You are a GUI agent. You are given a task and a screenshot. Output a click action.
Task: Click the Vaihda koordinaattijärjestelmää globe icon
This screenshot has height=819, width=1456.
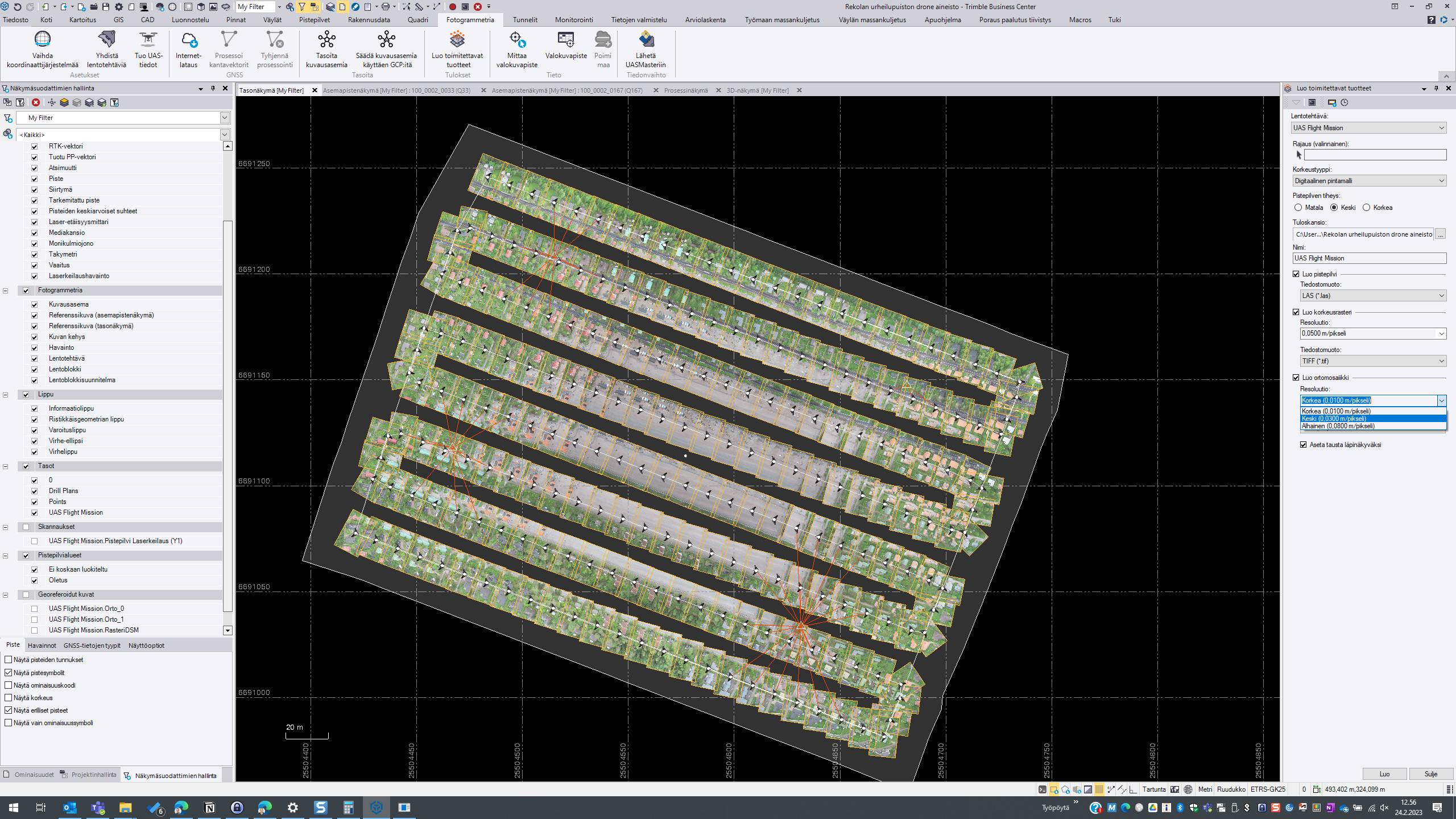tap(43, 39)
